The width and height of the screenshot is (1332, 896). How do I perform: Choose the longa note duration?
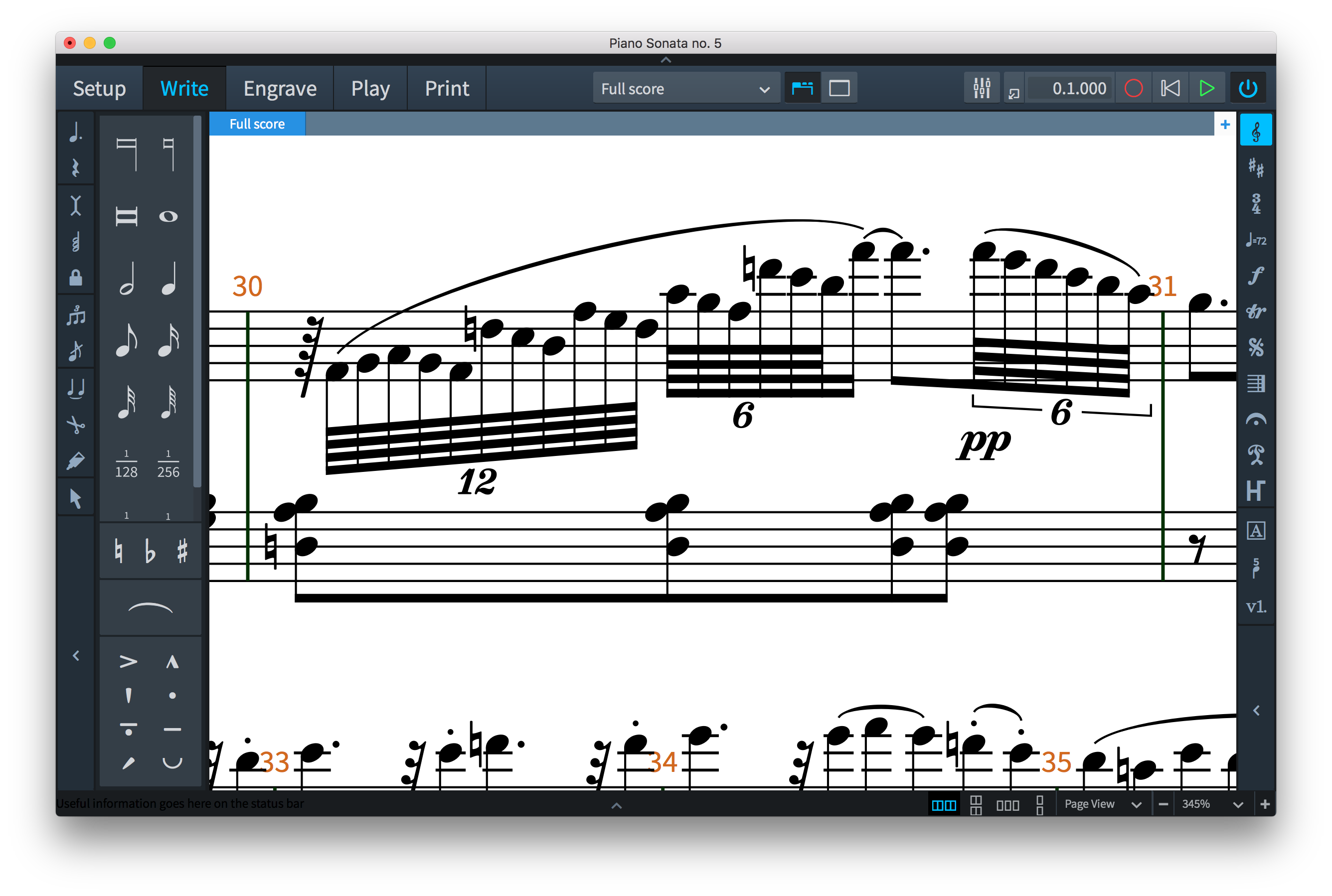point(168,153)
